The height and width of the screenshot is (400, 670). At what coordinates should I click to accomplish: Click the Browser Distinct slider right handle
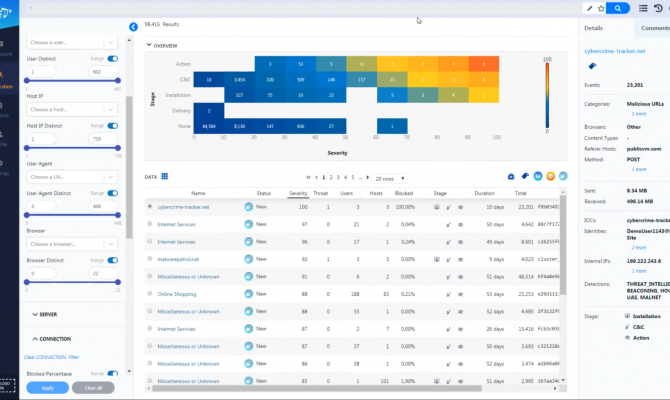[x=118, y=282]
